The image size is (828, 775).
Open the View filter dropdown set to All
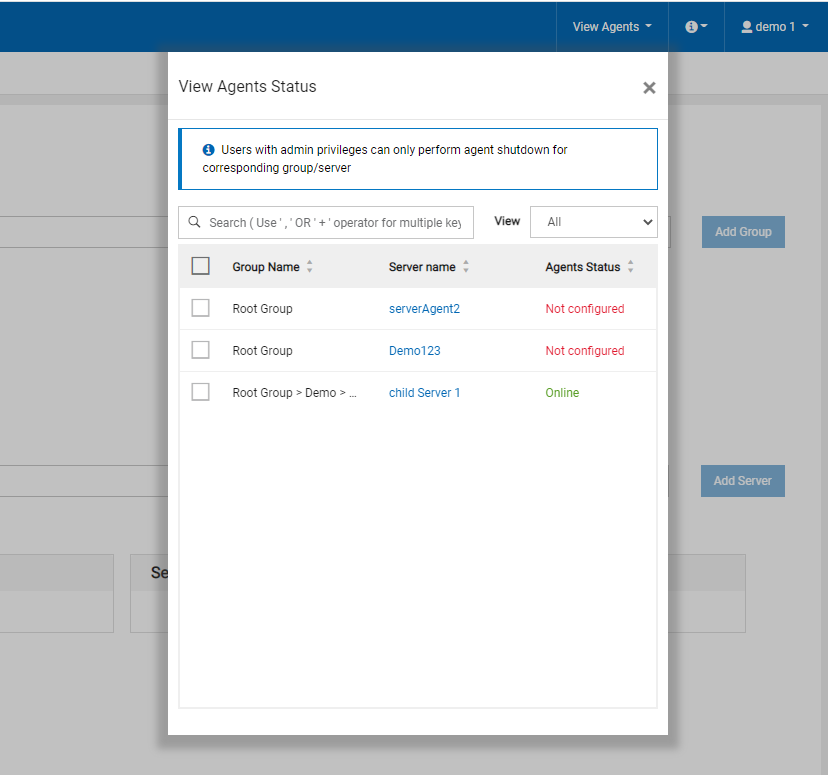(593, 222)
